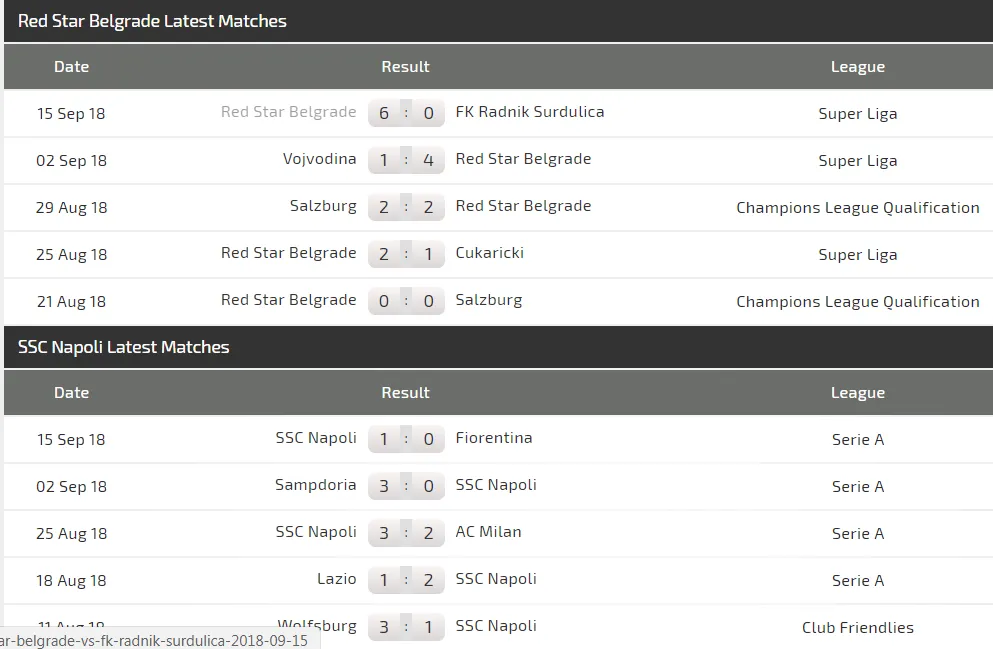The width and height of the screenshot is (993, 649).
Task: Click the Fiorentina team name
Action: (x=494, y=438)
